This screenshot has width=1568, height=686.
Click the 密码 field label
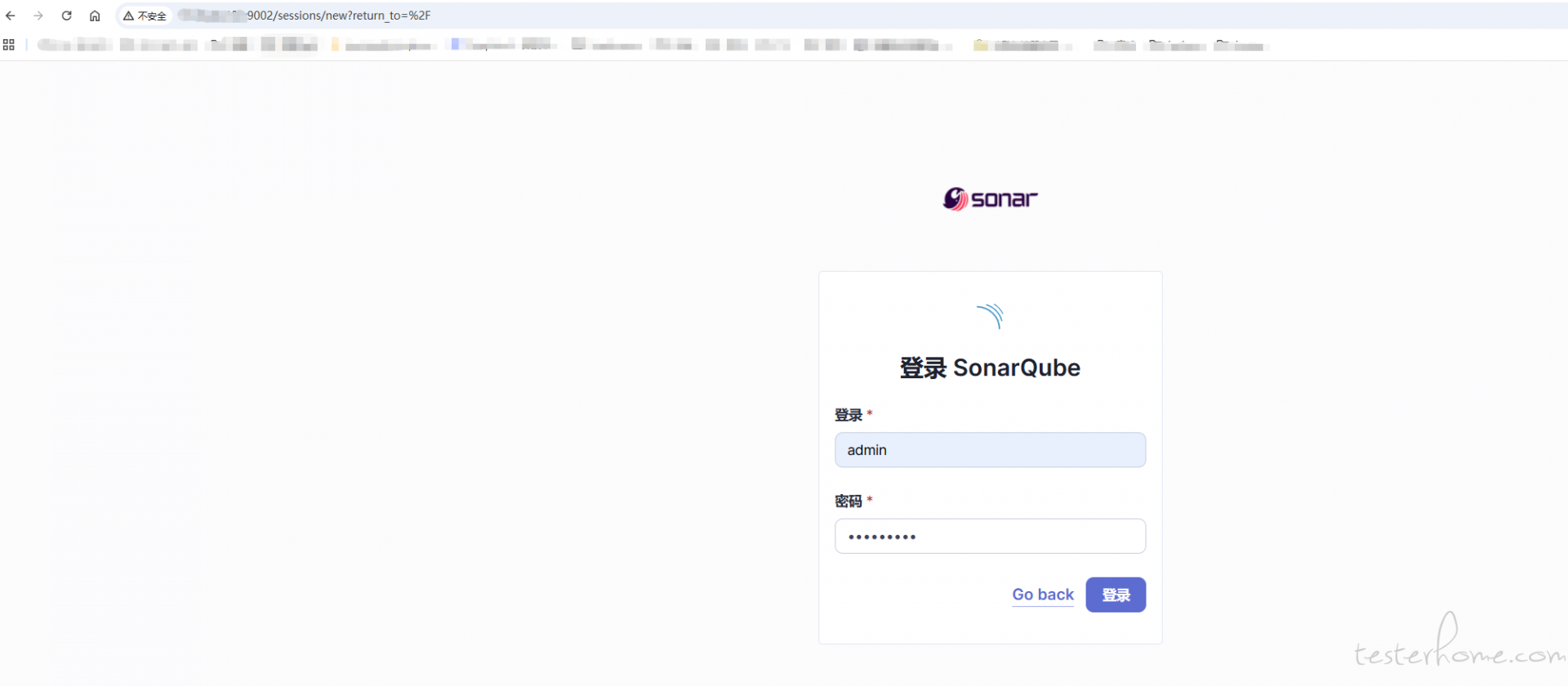(x=849, y=501)
